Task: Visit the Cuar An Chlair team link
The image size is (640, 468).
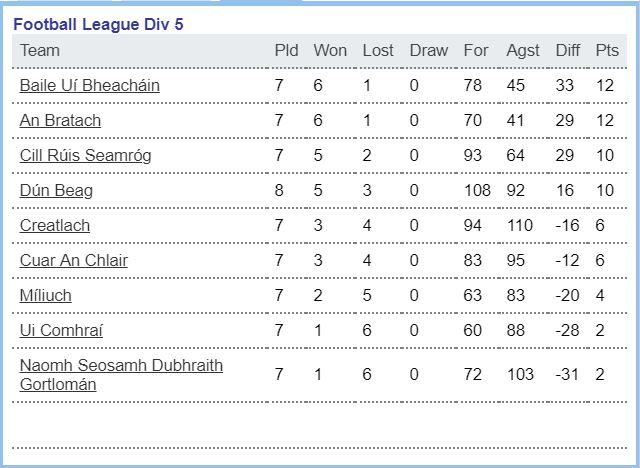Action: pyautogui.click(x=73, y=261)
